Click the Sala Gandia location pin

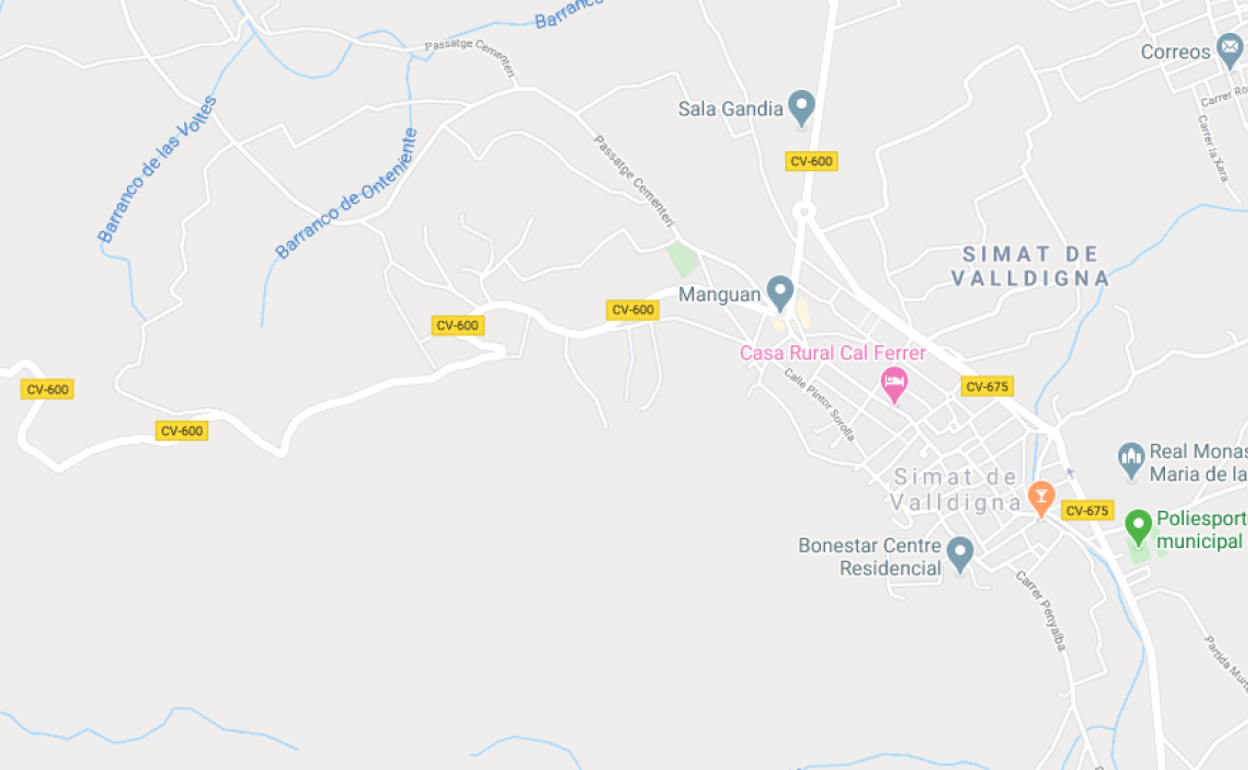click(x=801, y=108)
